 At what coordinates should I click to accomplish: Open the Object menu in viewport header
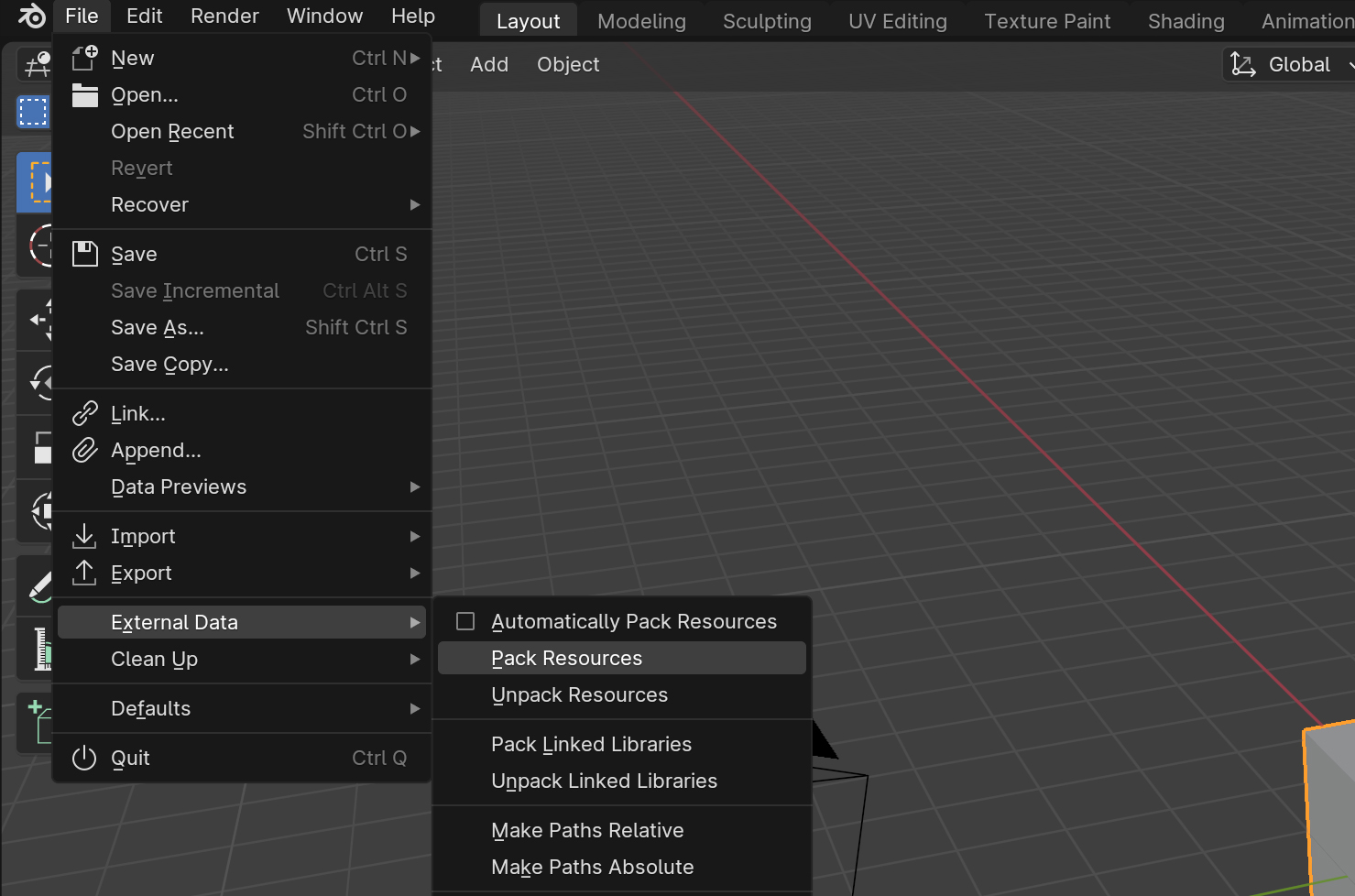pos(568,64)
